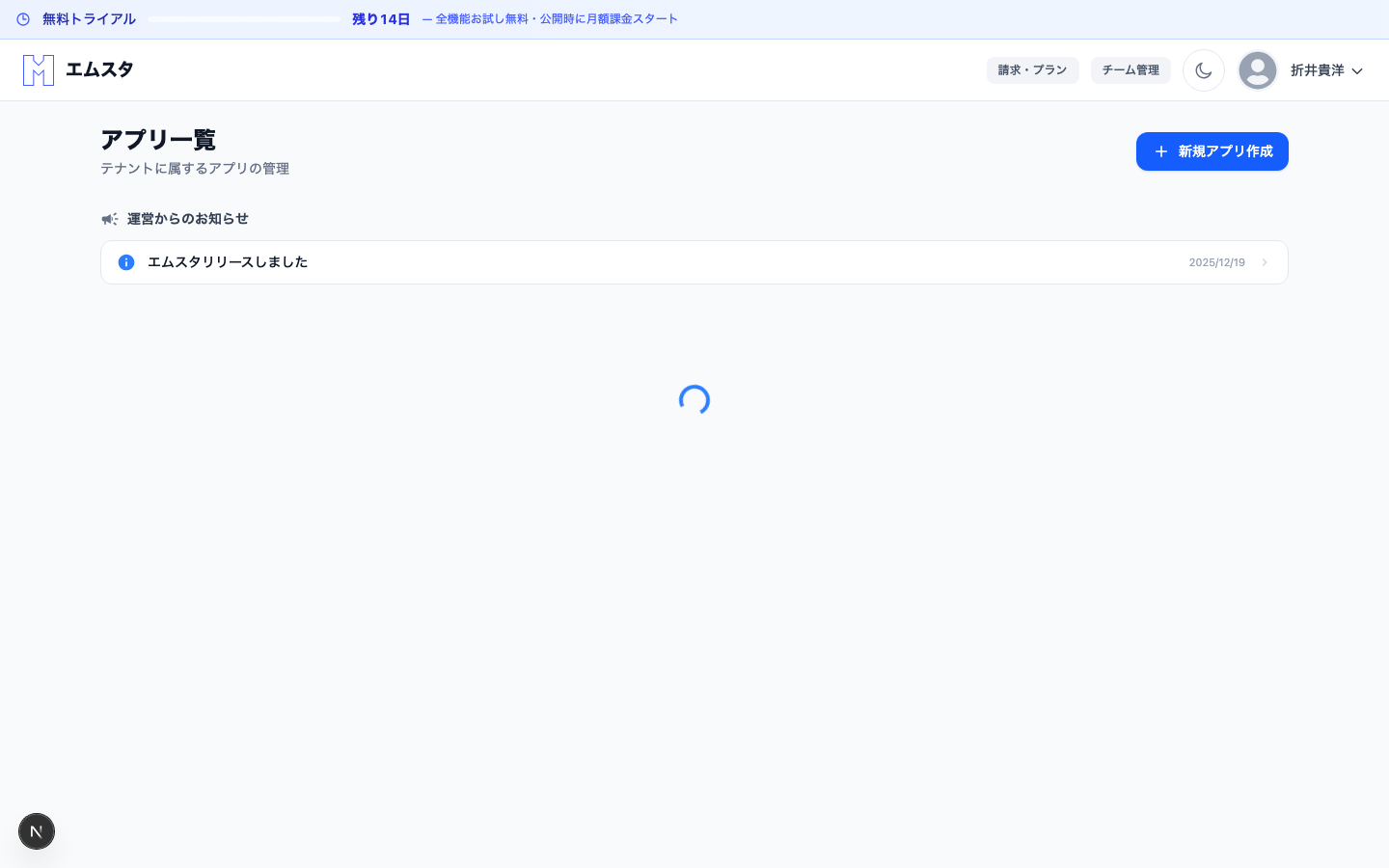
Task: Click the 残り14日 text
Action: (x=381, y=19)
